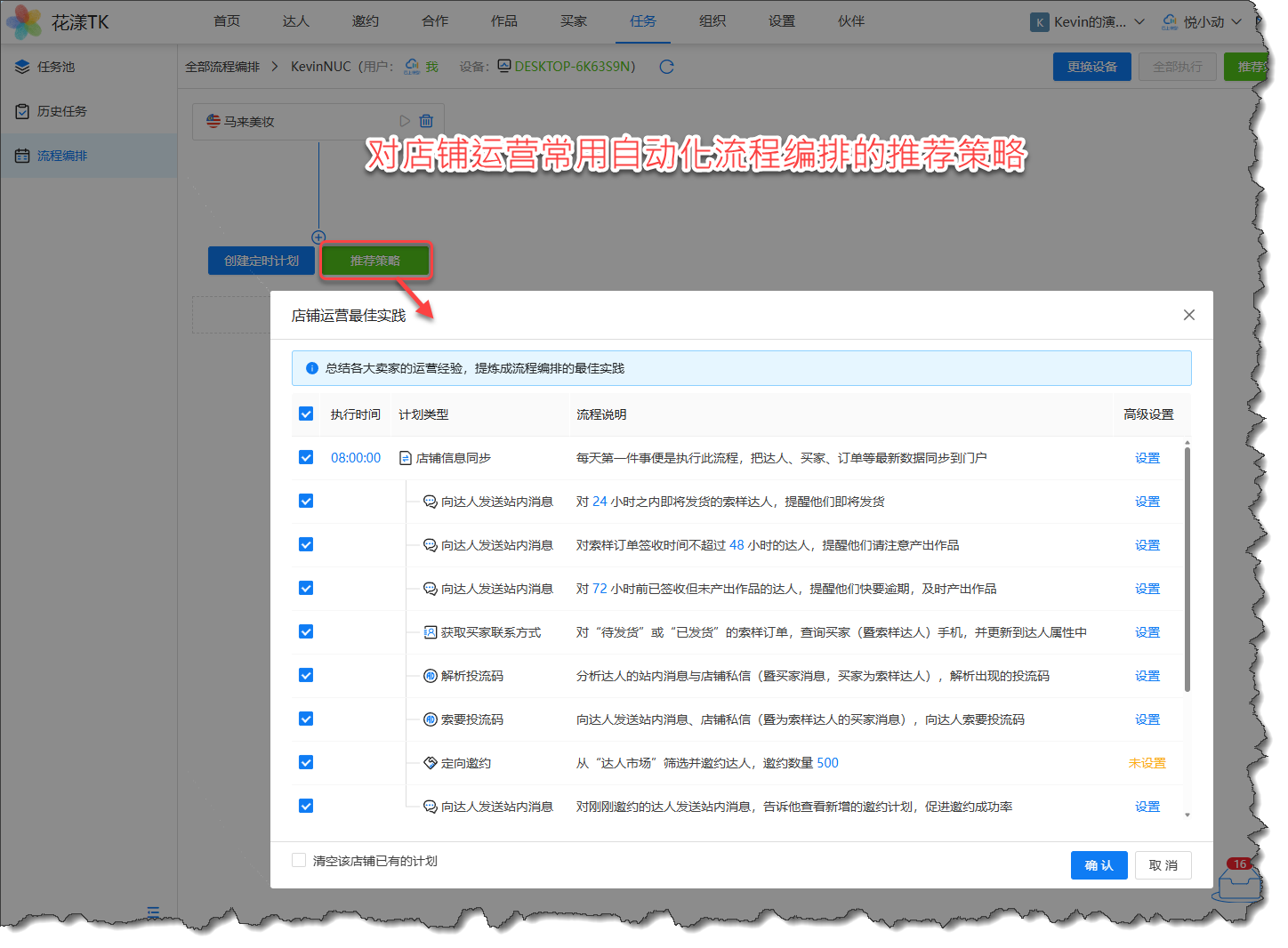Open the 悦小动 dropdown menu

click(1202, 22)
